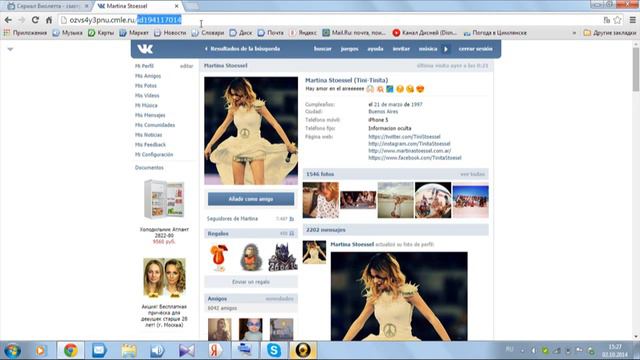Open ayuda in VK header

[x=375, y=49]
